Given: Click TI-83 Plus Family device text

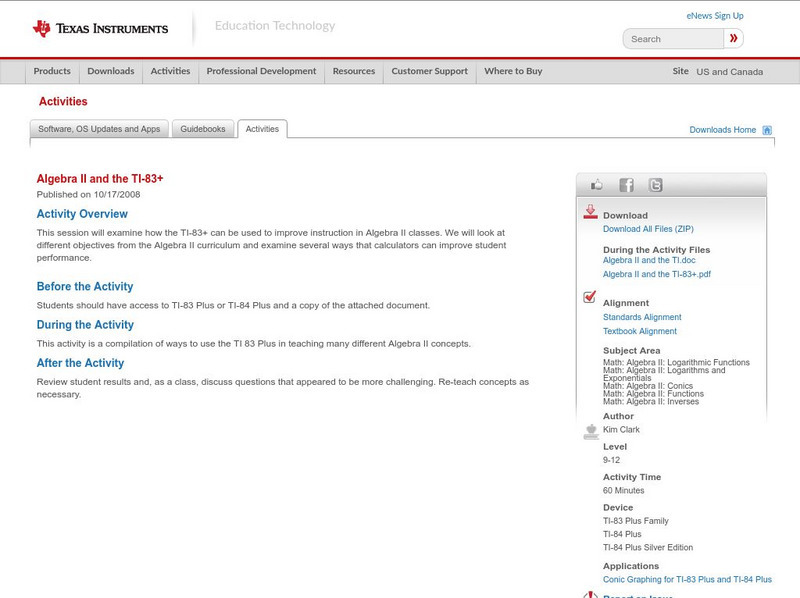Looking at the screenshot, I should click(636, 521).
